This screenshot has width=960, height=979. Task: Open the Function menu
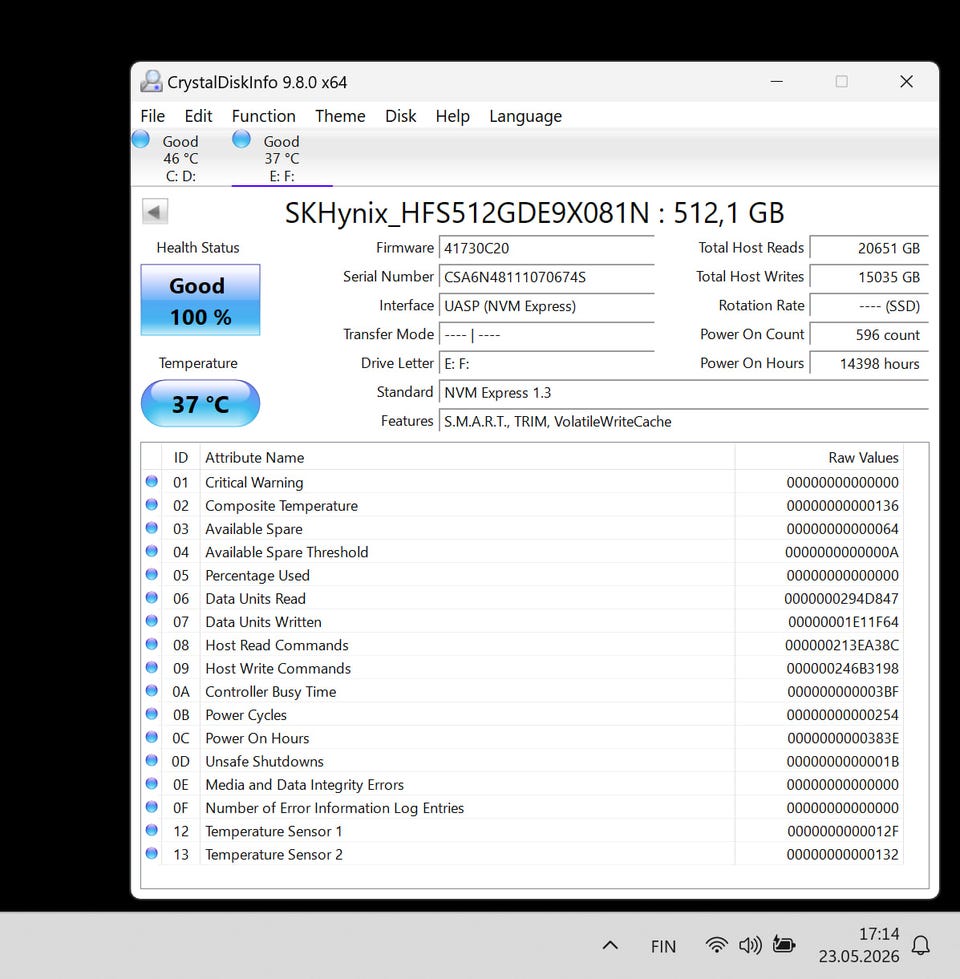263,116
